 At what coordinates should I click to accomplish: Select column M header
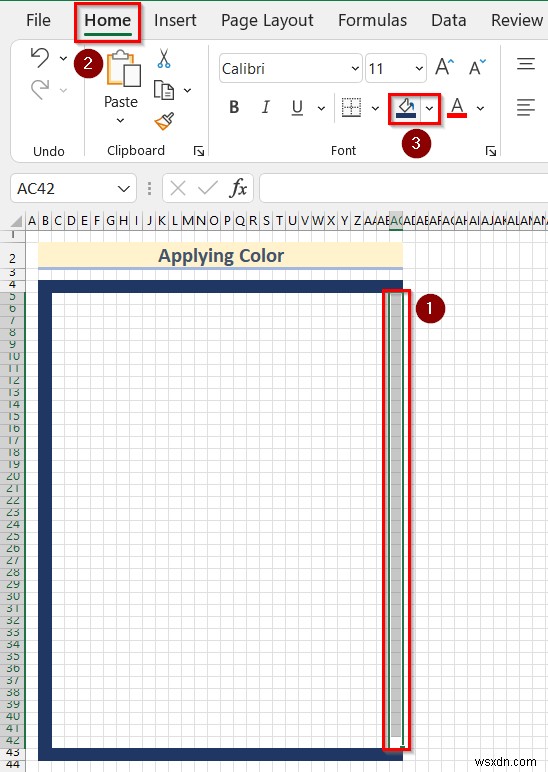coord(188,221)
